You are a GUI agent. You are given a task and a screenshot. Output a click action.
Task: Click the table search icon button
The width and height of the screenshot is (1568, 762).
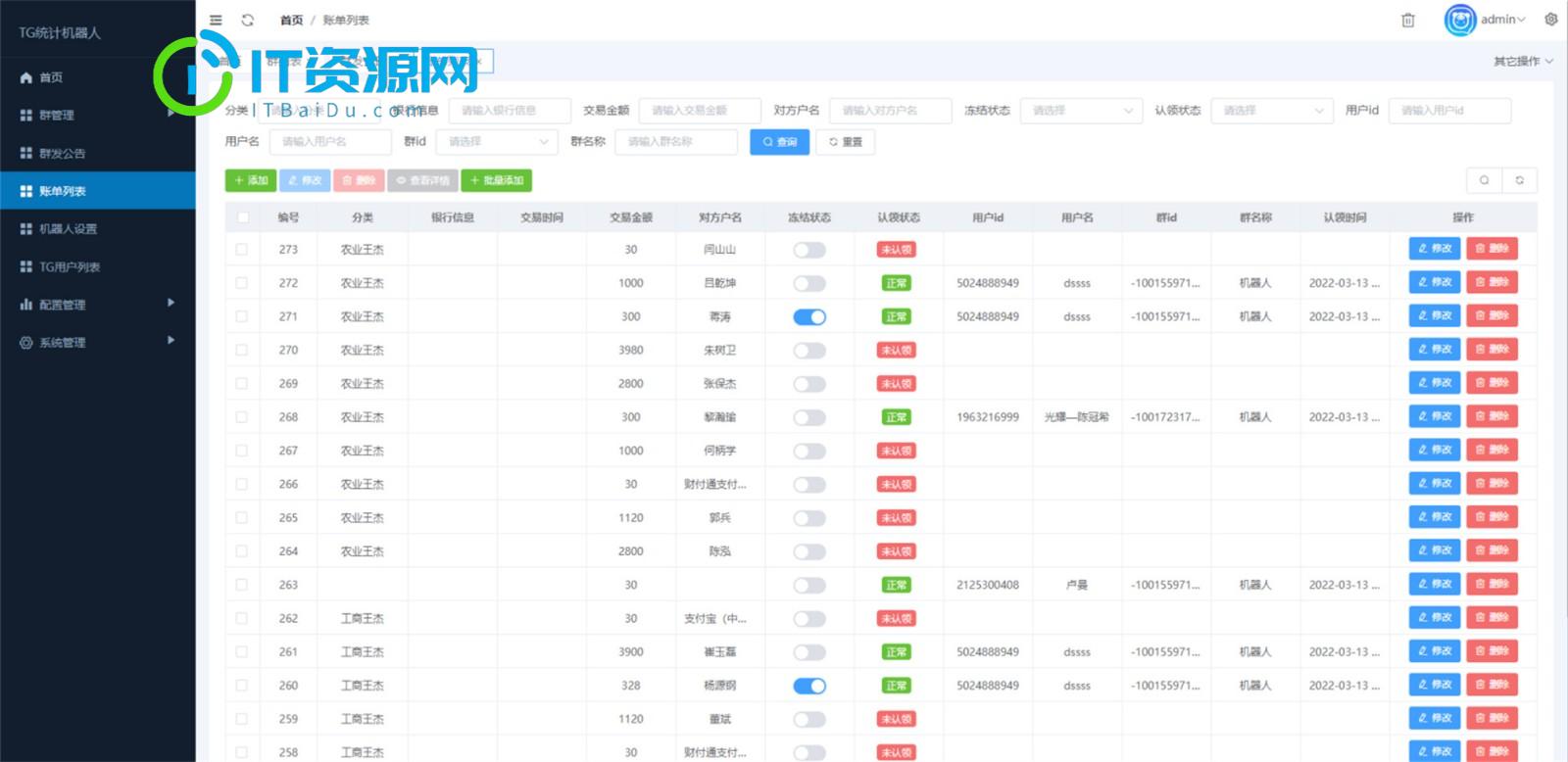click(x=1484, y=180)
